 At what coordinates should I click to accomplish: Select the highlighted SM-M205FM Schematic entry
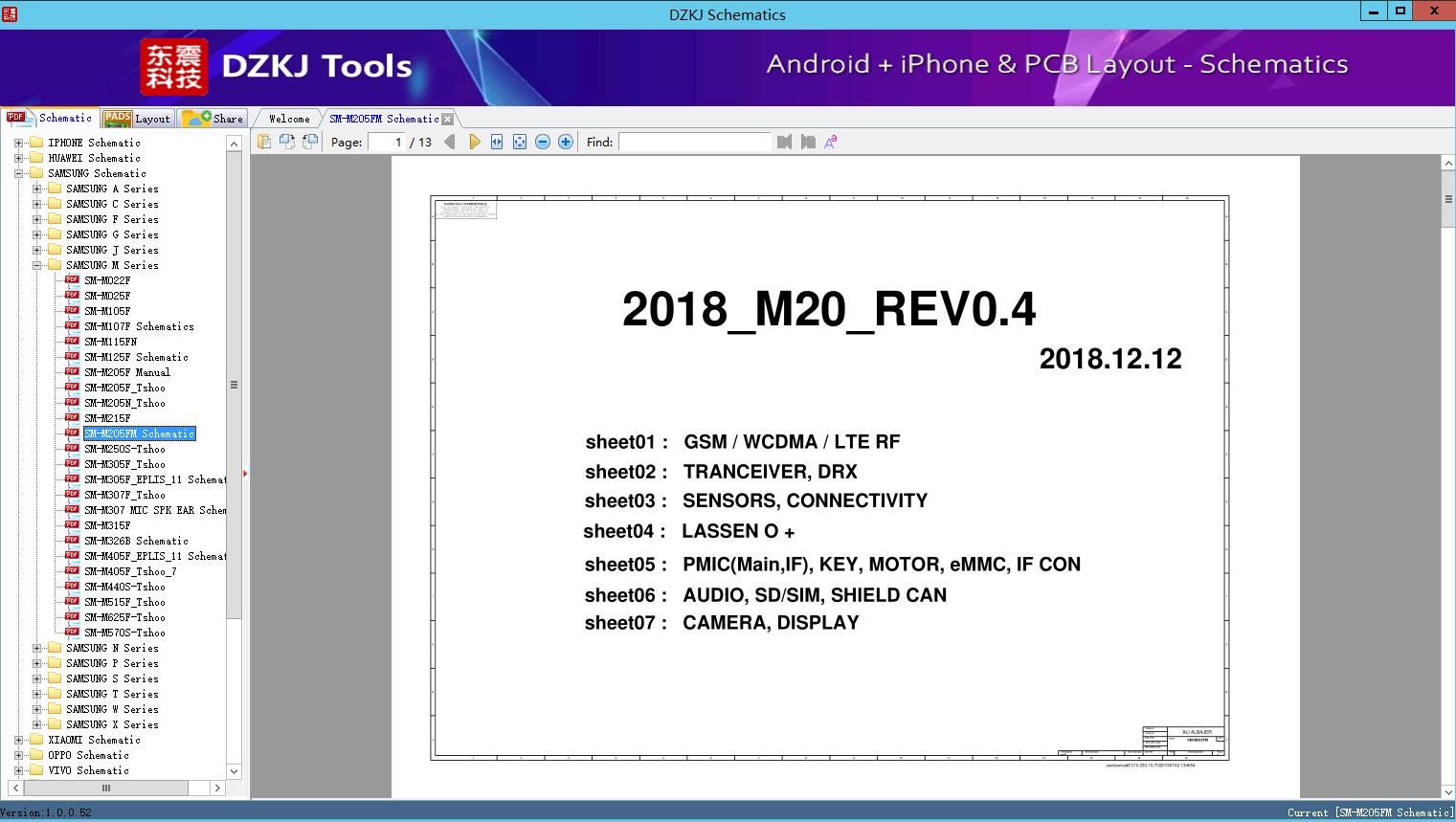pyautogui.click(x=140, y=433)
